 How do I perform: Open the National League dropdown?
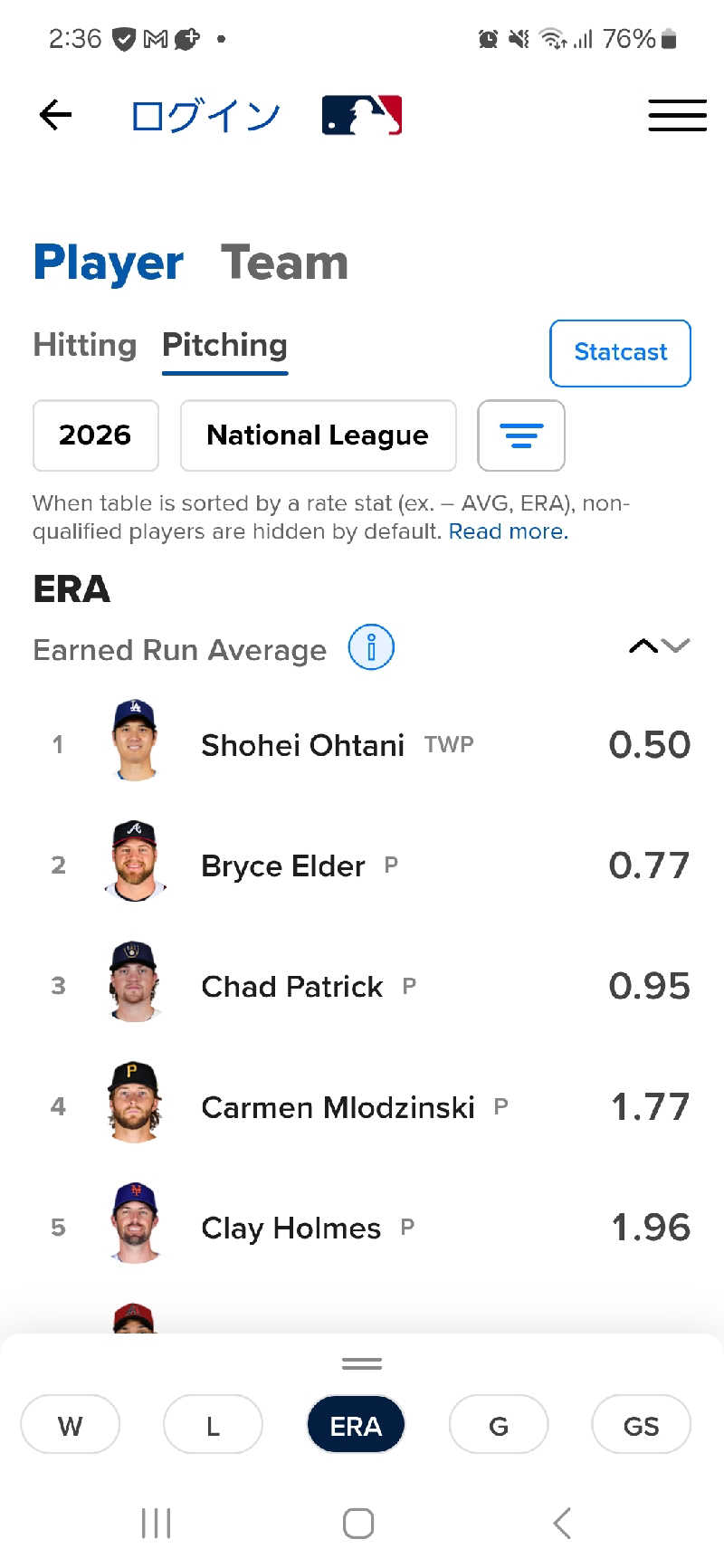click(x=318, y=435)
